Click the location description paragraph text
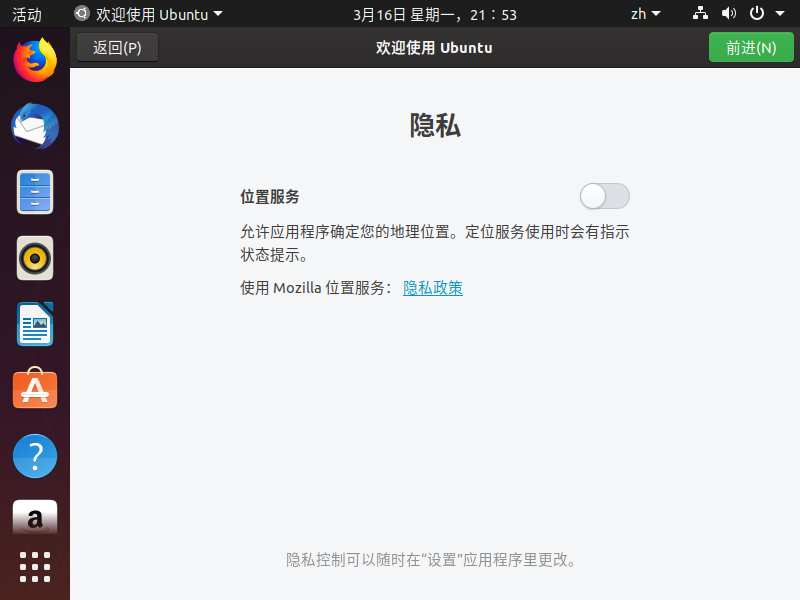The image size is (800, 600). point(435,243)
